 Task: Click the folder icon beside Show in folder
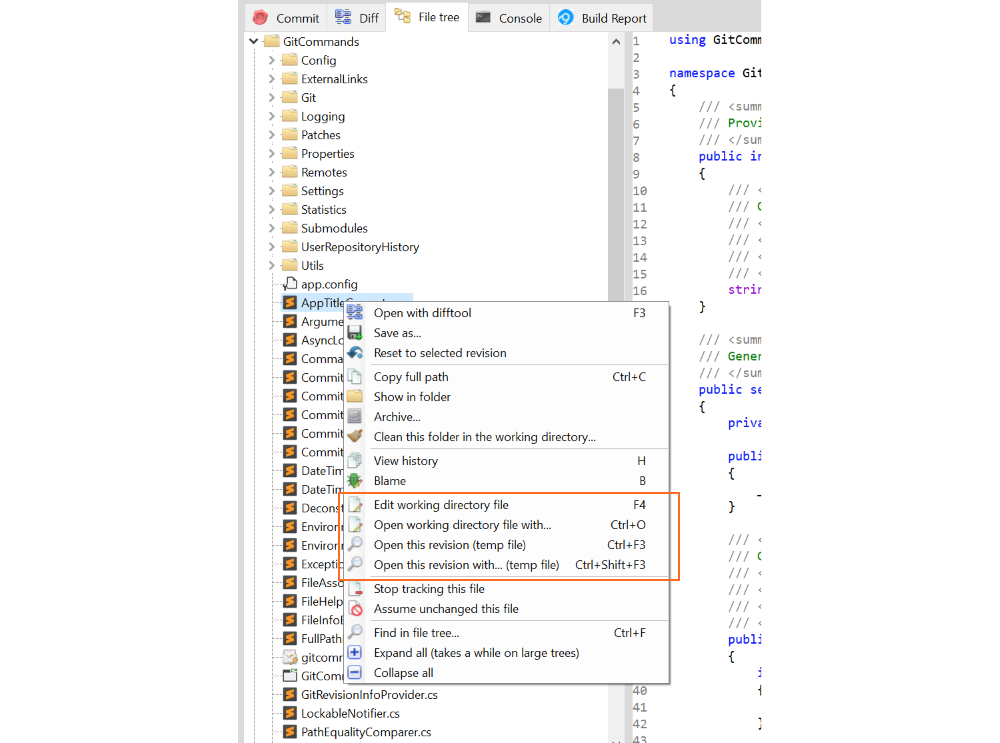355,396
